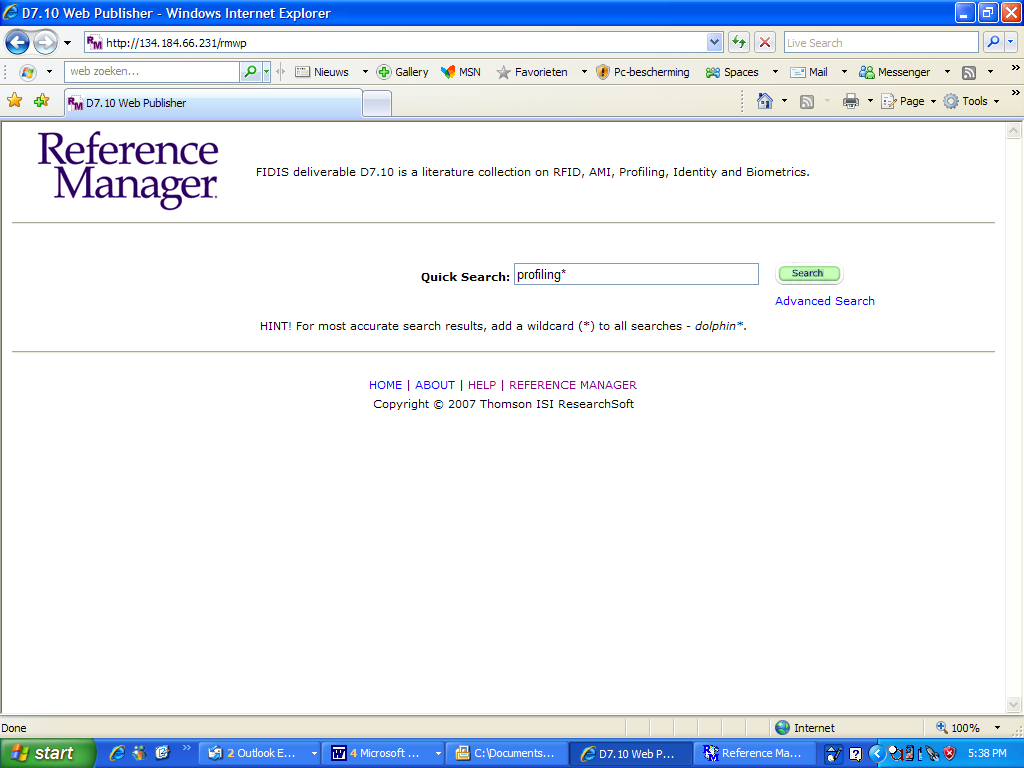Screen dimensions: 1024x768
Task: Open the Tools menu dropdown
Action: point(971,101)
